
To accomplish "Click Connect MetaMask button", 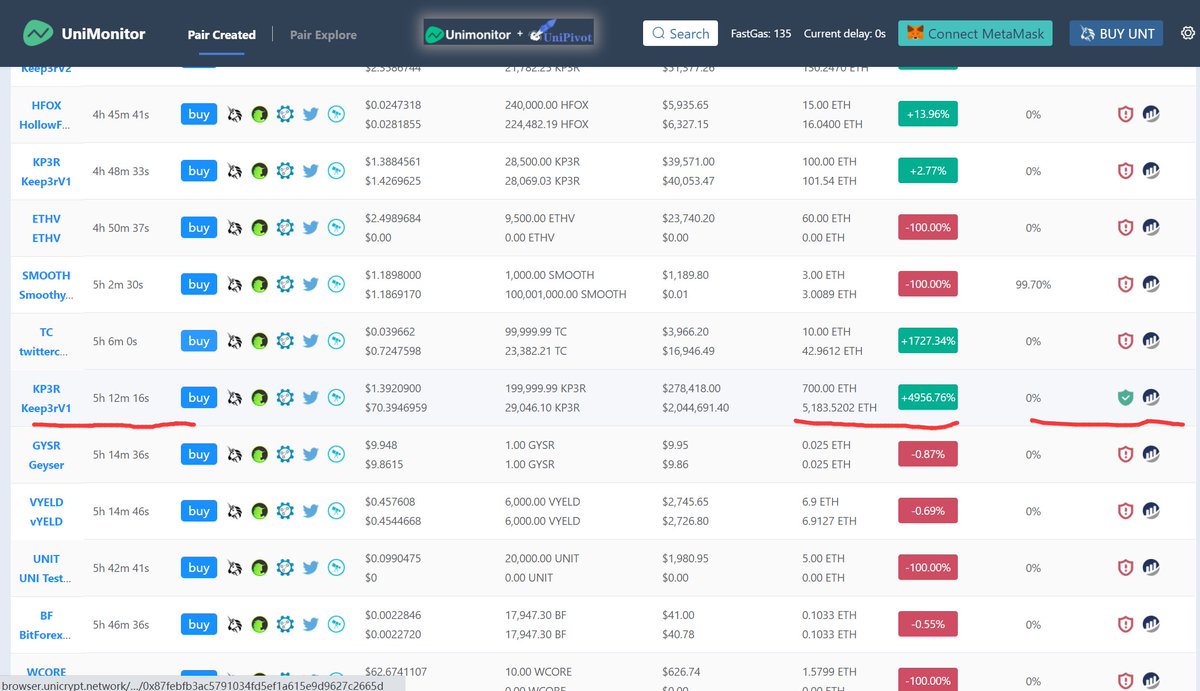I will tap(975, 33).
